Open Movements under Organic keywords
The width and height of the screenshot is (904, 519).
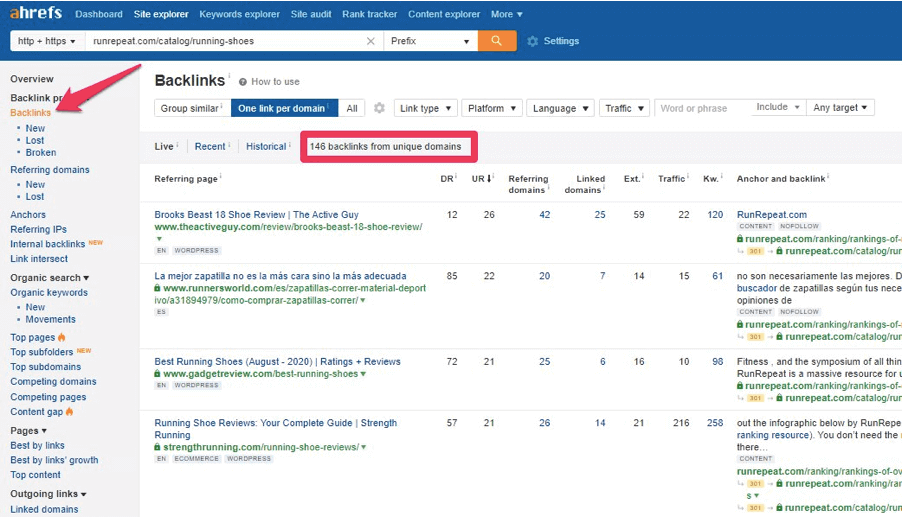[50, 319]
